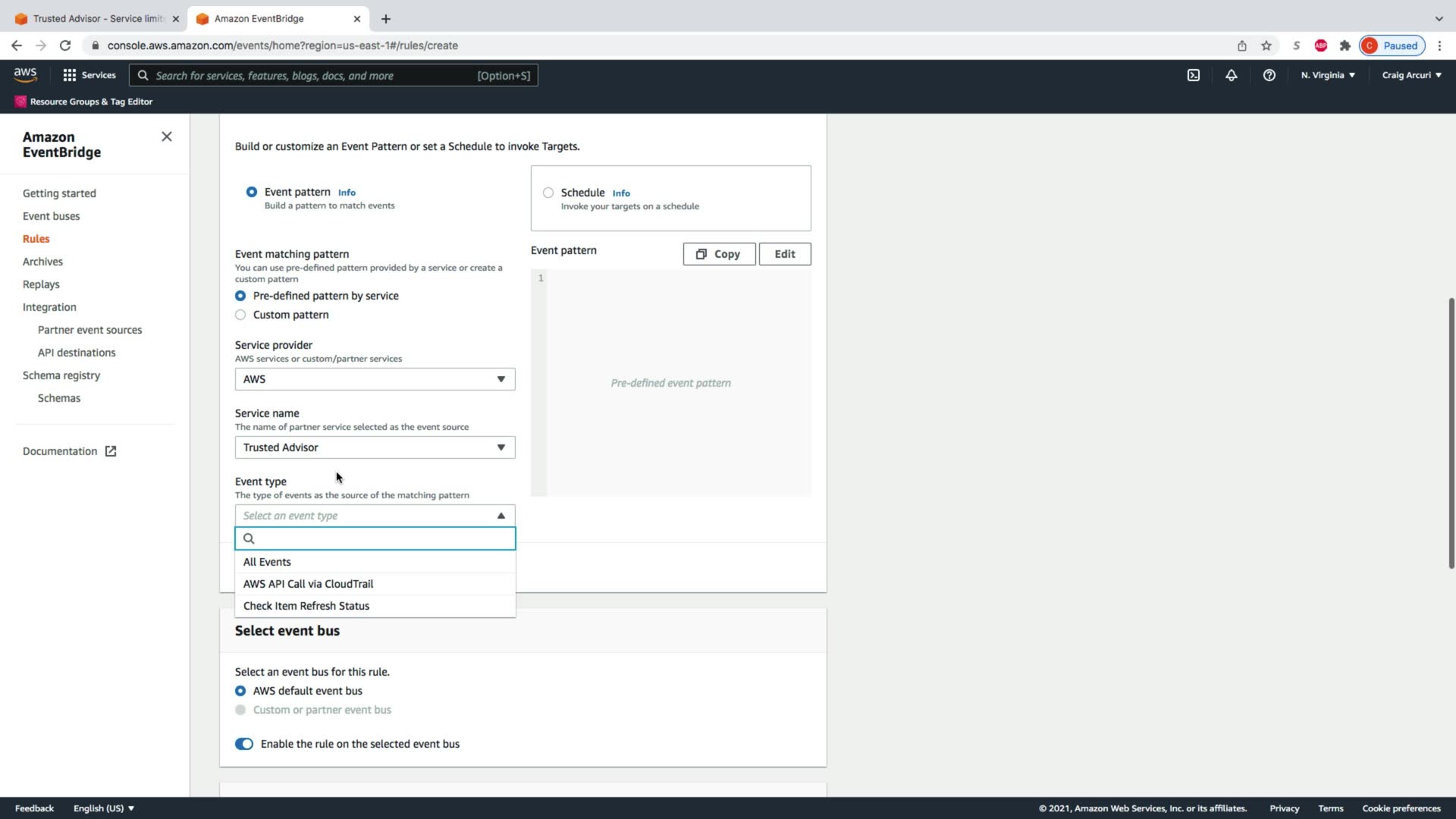Open AWS CloudShell icon in header
Screen dimensions: 1456x819
[1193, 75]
